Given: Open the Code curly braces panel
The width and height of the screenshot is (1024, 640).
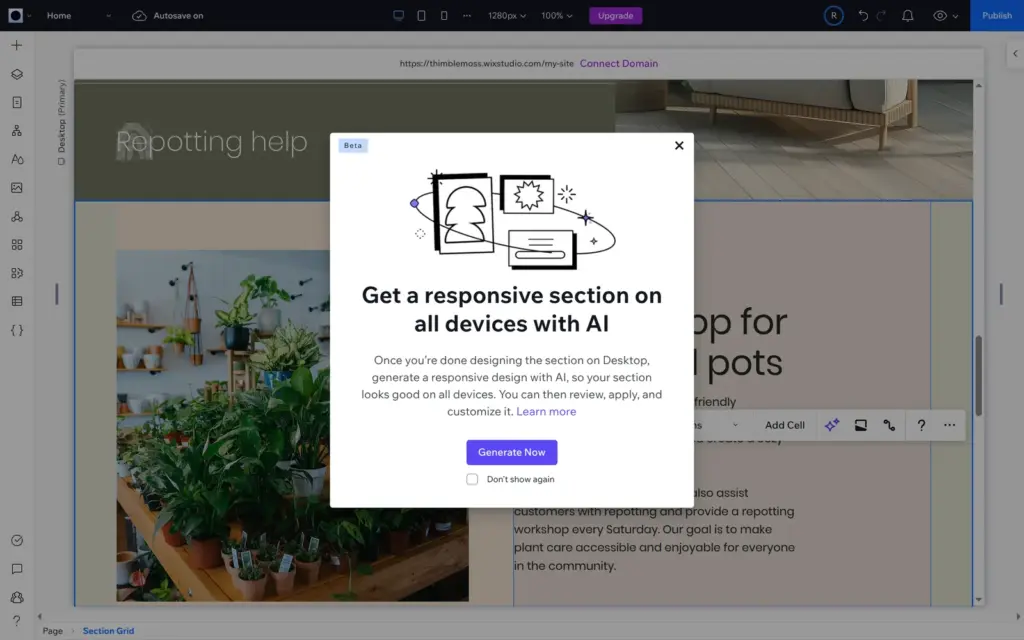Looking at the screenshot, I should (x=17, y=330).
